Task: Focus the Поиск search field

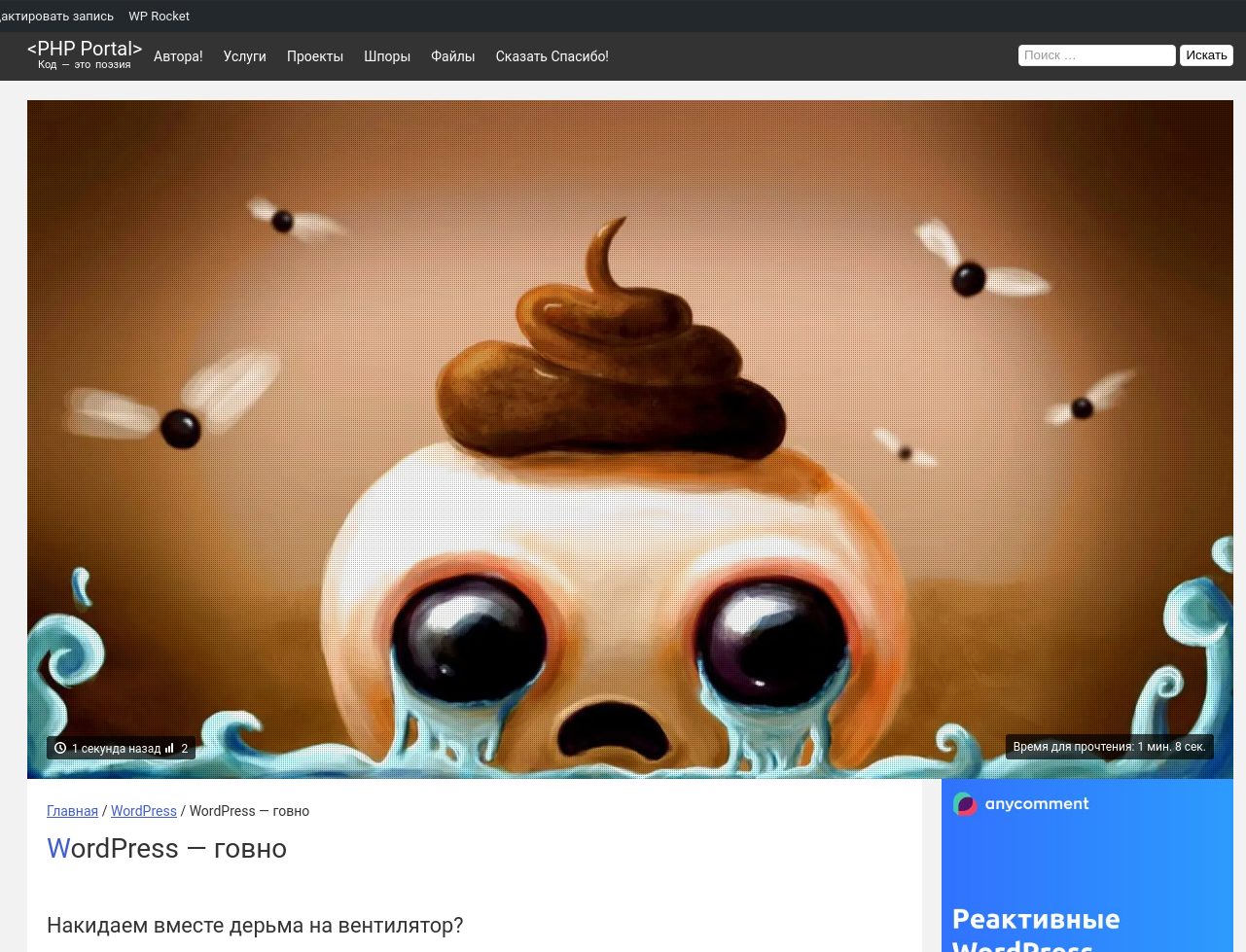Action: click(1097, 55)
